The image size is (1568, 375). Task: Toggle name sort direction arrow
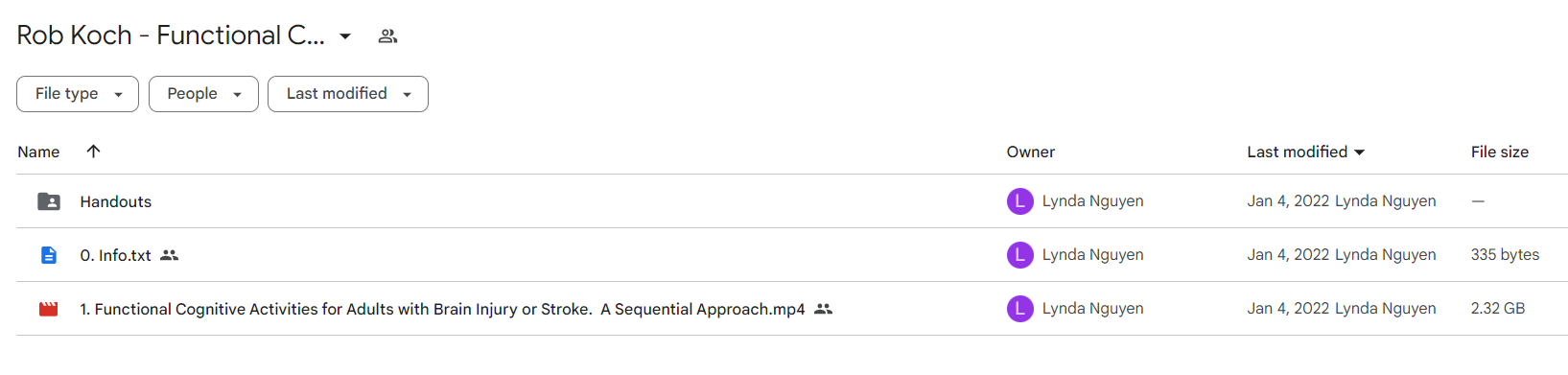click(93, 152)
